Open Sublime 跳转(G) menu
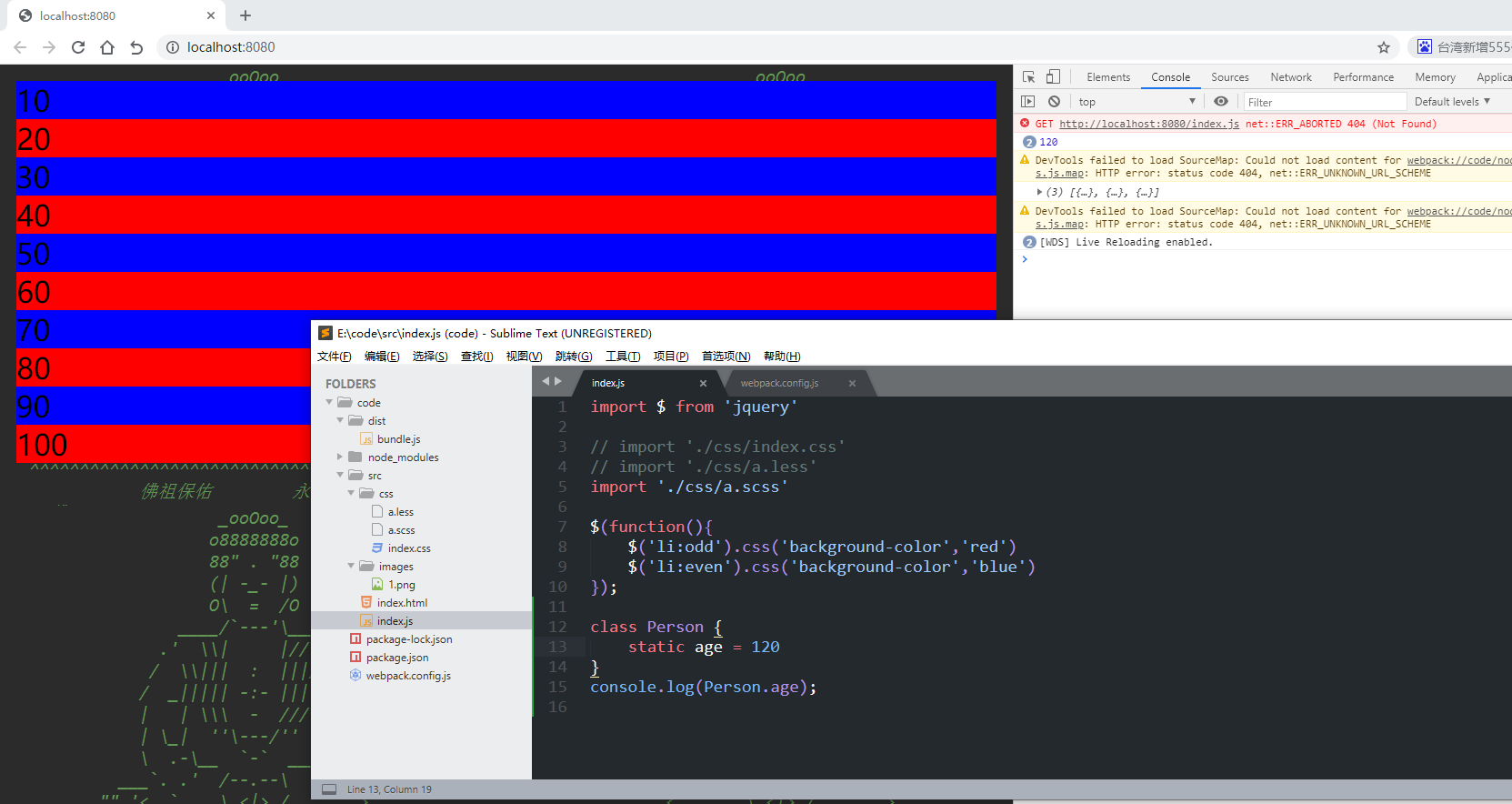1512x804 pixels. click(x=574, y=357)
